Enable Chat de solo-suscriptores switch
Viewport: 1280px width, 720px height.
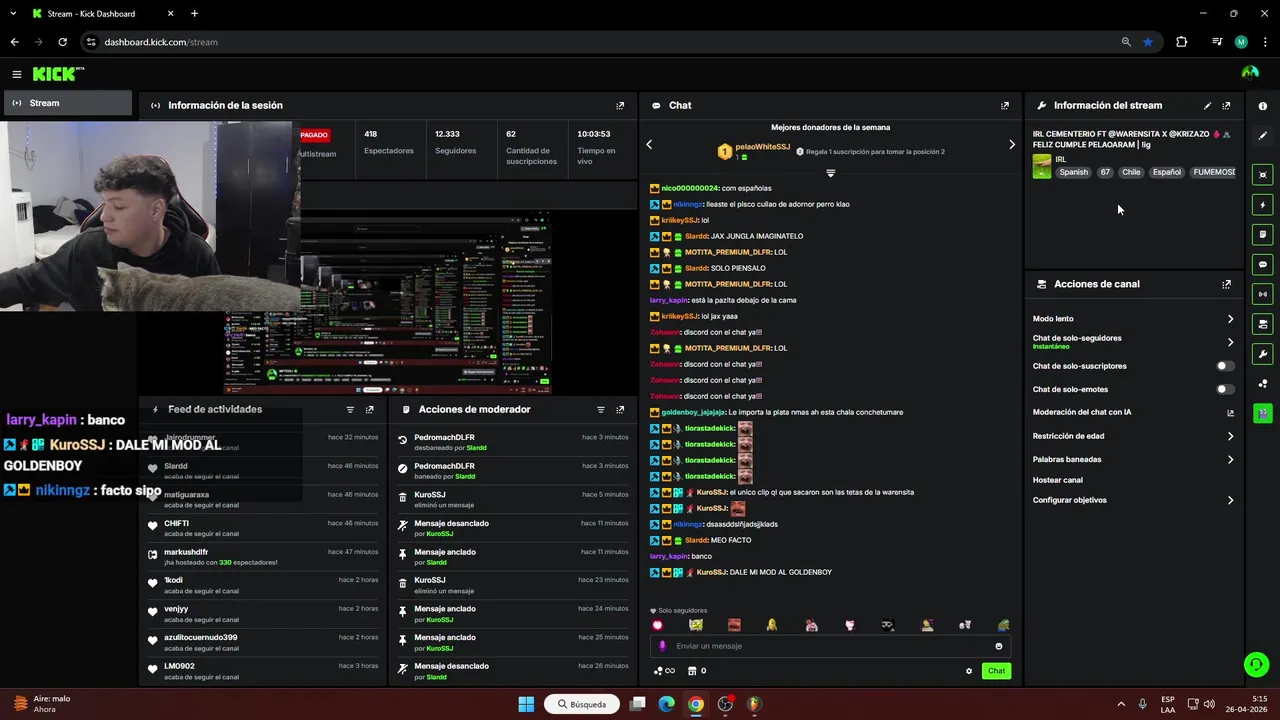point(1223,366)
